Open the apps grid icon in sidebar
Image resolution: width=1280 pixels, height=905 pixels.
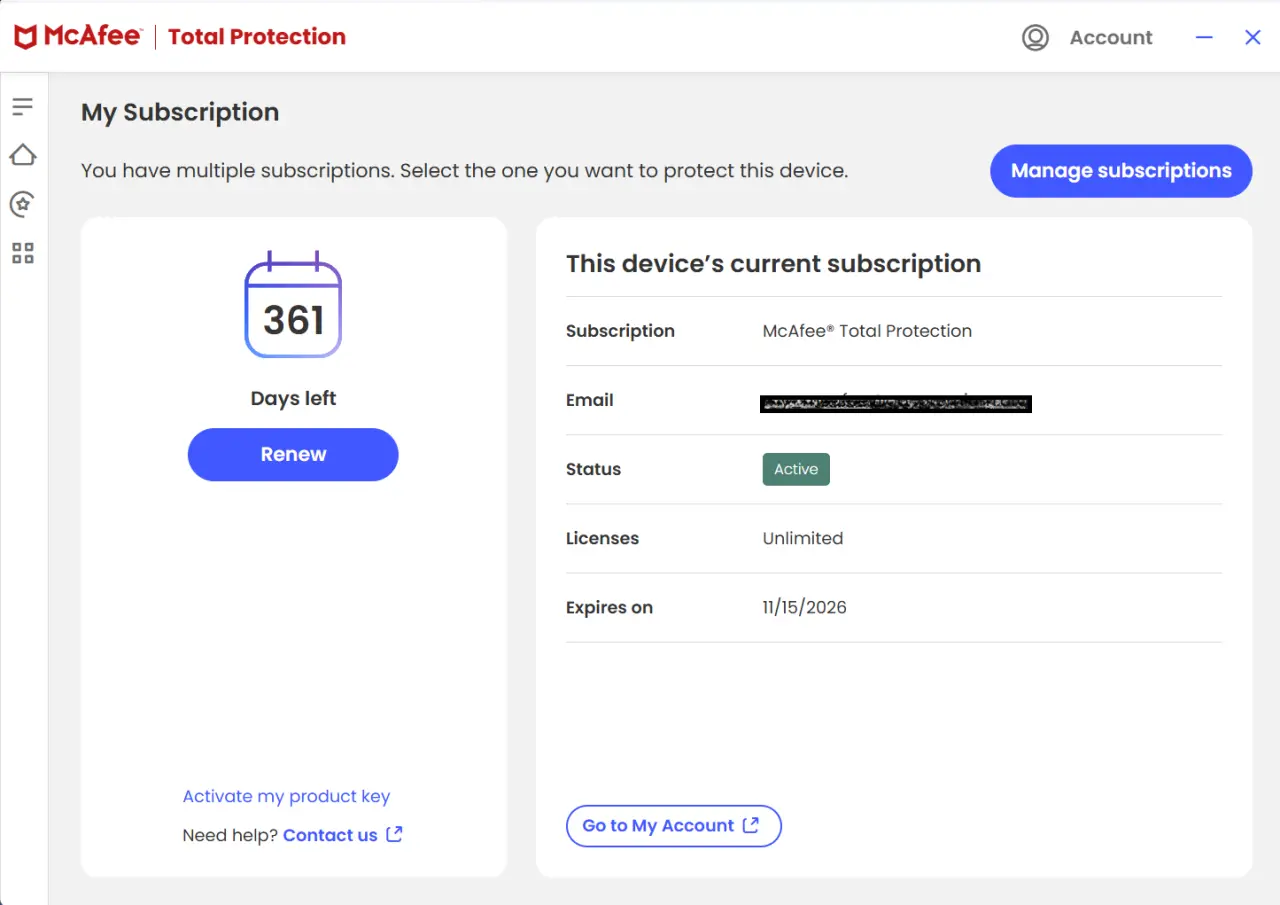(23, 253)
